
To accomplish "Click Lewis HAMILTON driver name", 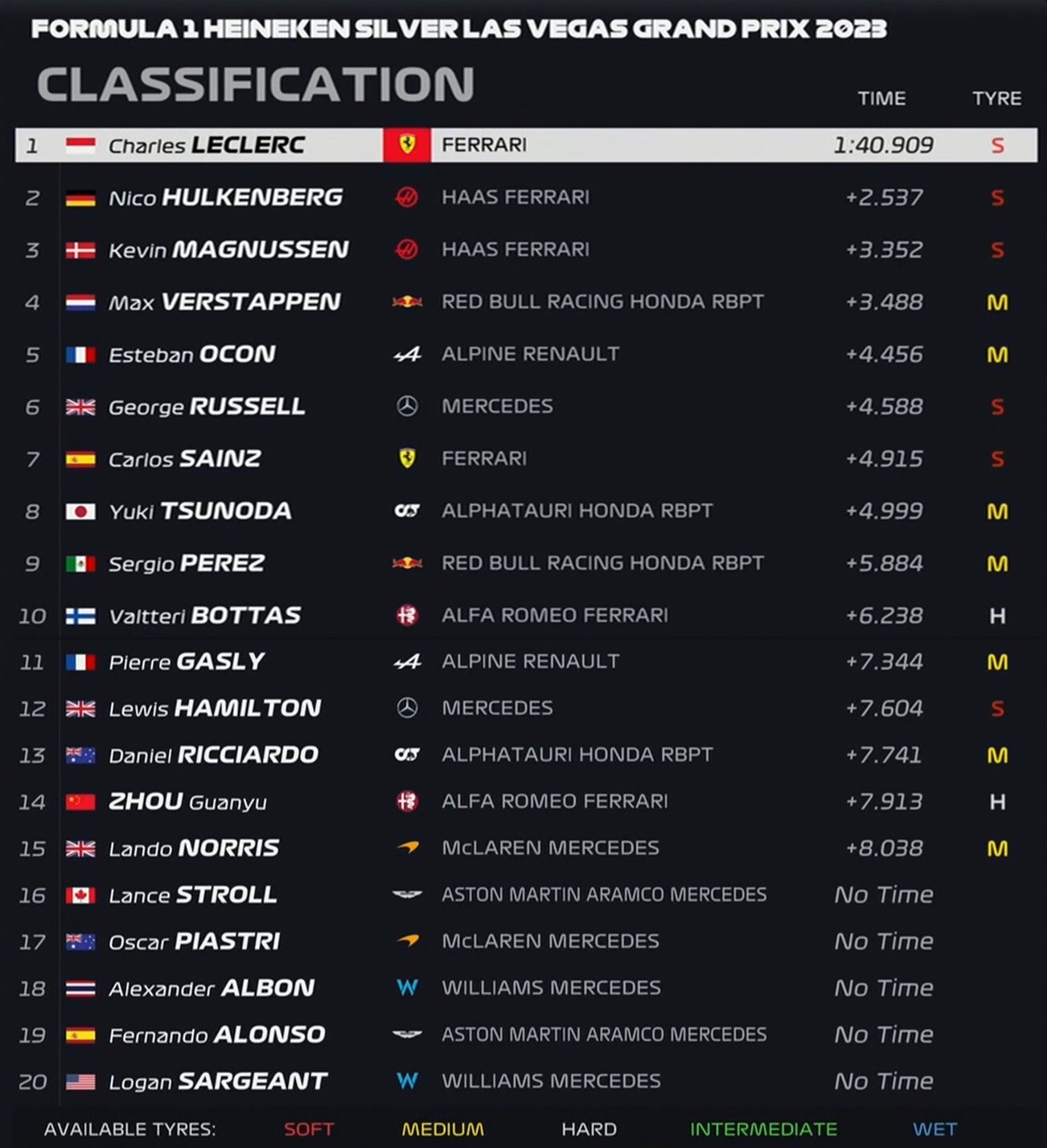I will (x=215, y=708).
